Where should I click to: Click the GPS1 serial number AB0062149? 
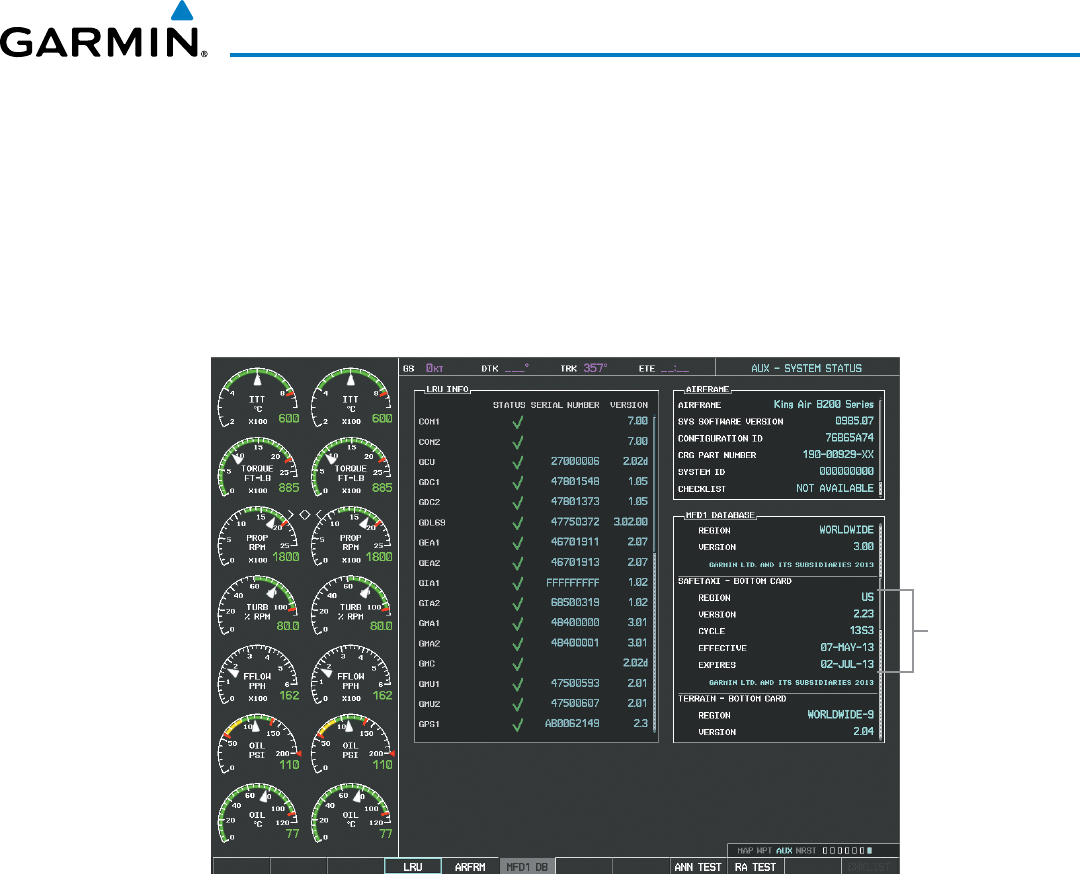pos(572,724)
